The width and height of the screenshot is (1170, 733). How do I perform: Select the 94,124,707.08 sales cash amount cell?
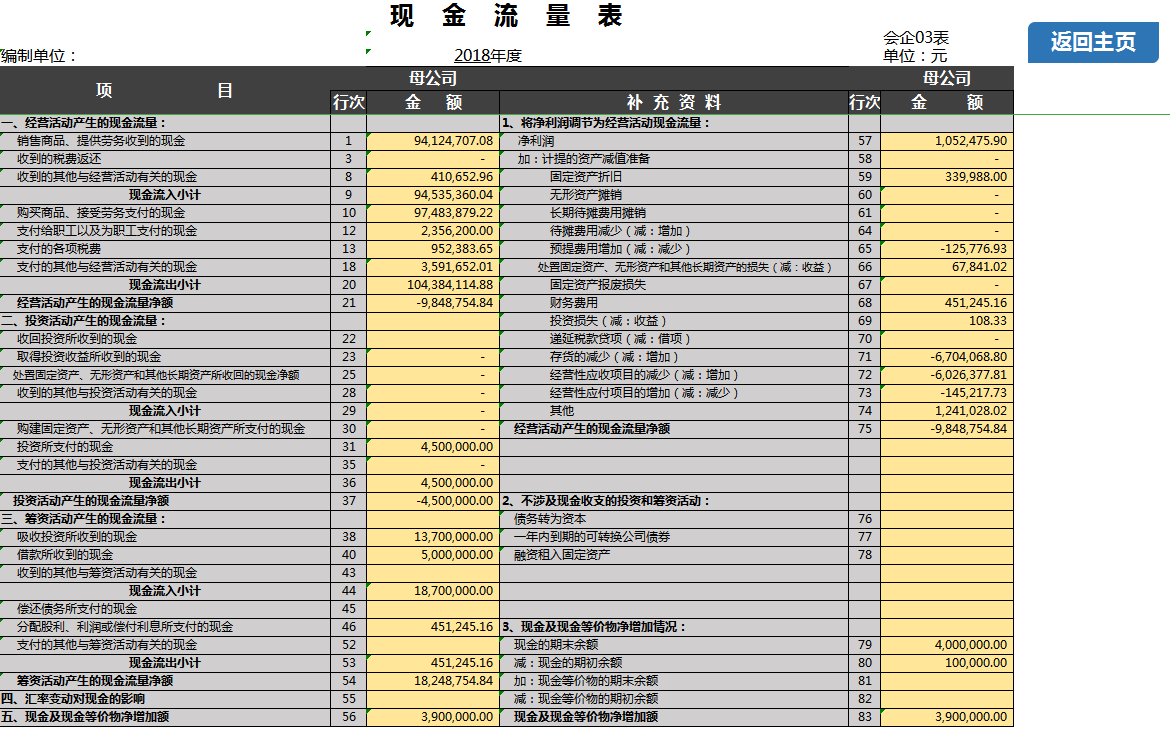[x=432, y=141]
